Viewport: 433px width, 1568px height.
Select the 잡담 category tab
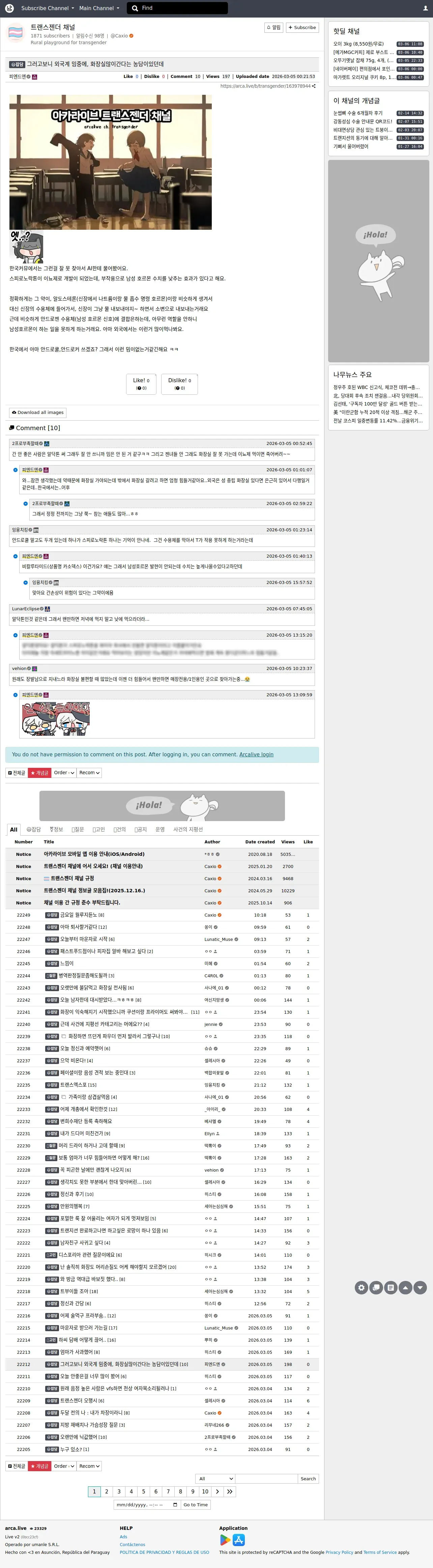point(33,829)
